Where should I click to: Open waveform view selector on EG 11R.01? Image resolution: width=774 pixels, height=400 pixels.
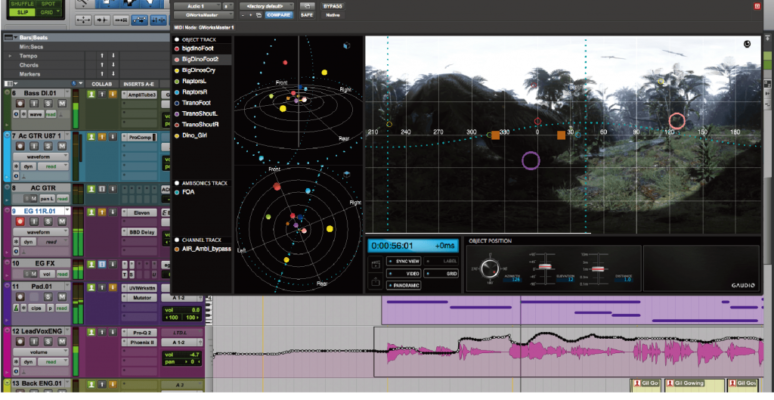[x=39, y=232]
